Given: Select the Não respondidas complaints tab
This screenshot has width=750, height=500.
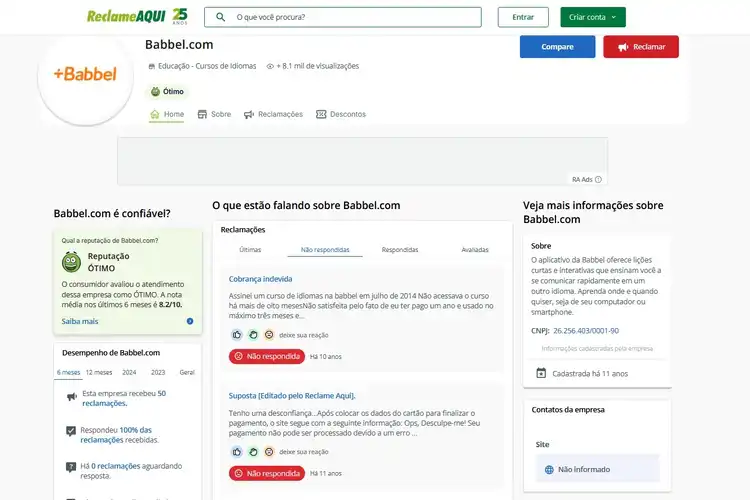Looking at the screenshot, I should (x=325, y=250).
